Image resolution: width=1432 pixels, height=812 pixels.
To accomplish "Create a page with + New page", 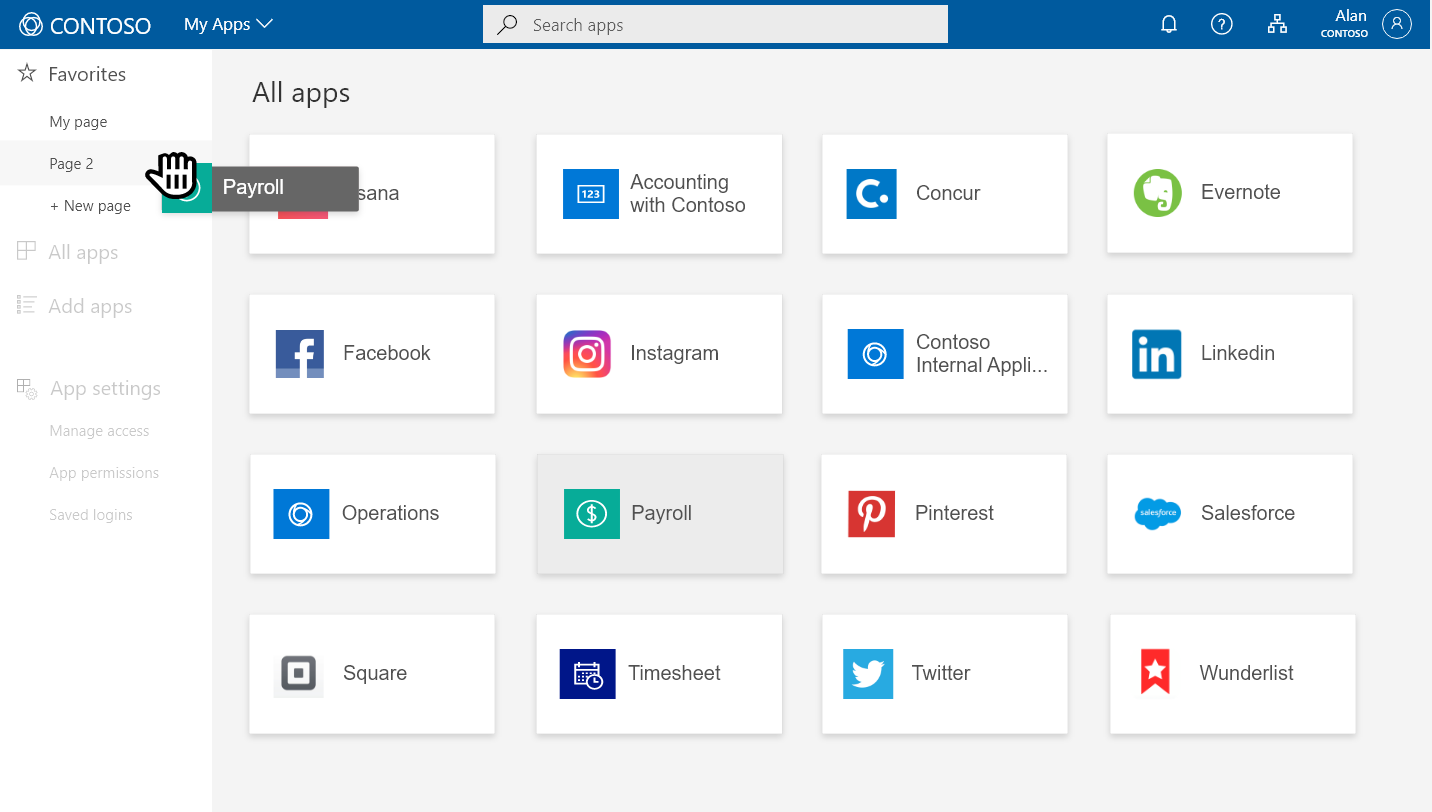I will pyautogui.click(x=90, y=205).
